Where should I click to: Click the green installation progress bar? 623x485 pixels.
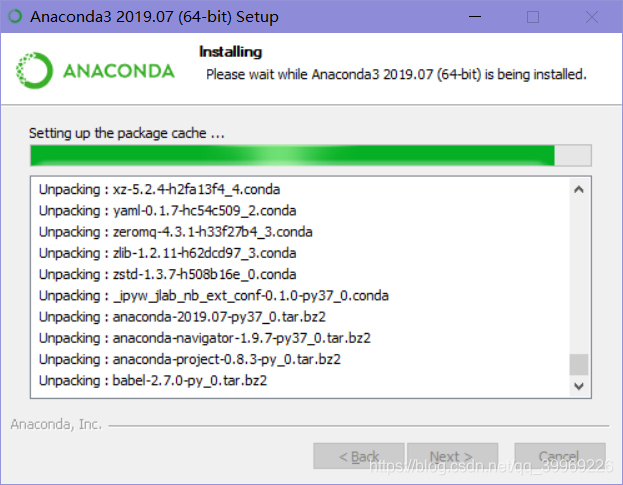311,155
